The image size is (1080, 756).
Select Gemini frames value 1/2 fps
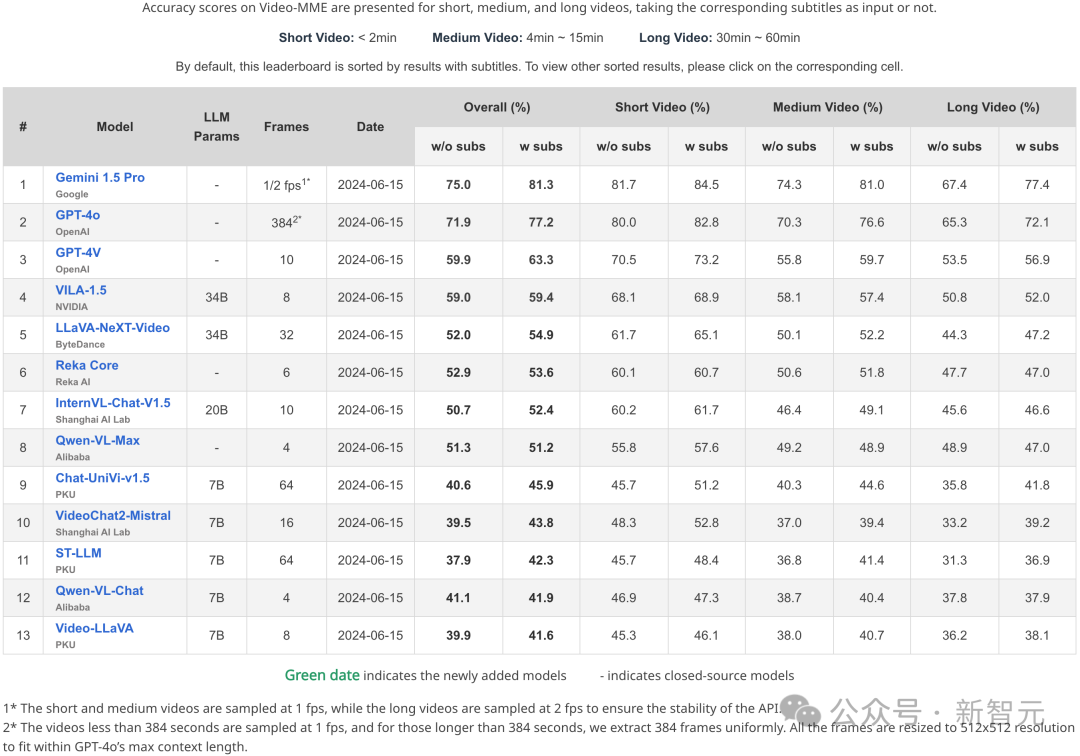point(286,185)
